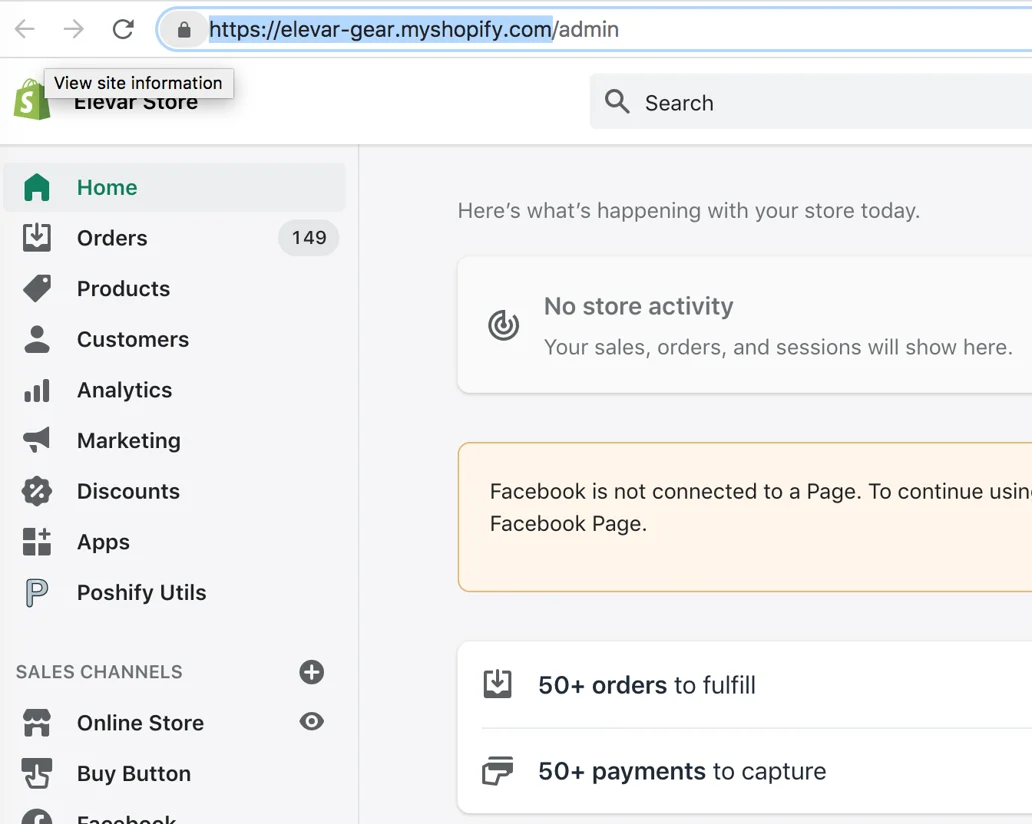
Task: Click the Discounts percent badge icon
Action: click(x=37, y=491)
